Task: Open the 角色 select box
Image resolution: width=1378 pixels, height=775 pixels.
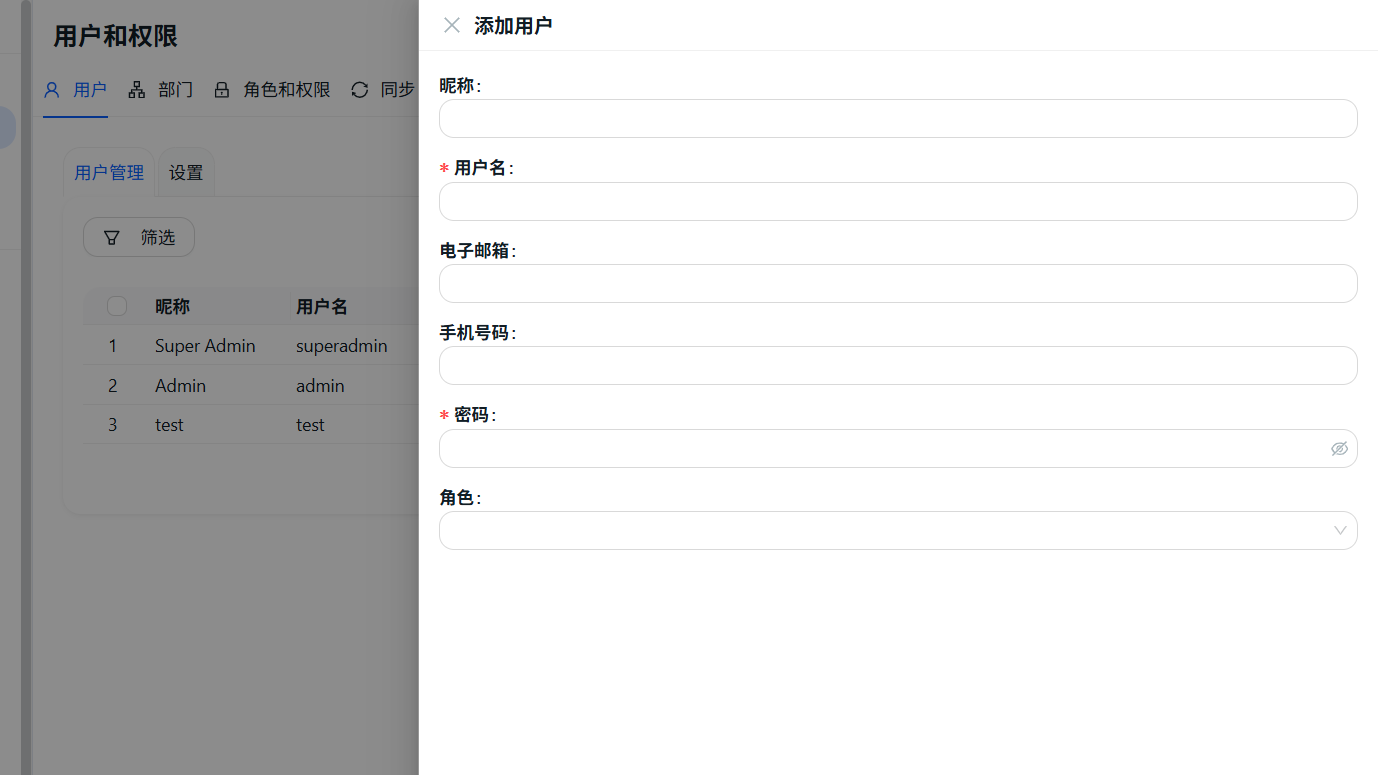Action: coord(898,530)
